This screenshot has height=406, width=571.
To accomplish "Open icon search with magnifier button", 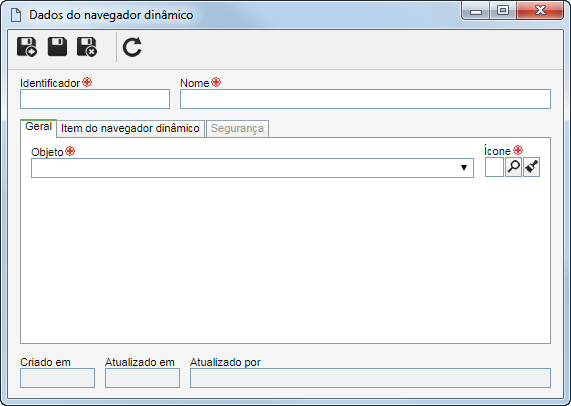I will pos(513,167).
